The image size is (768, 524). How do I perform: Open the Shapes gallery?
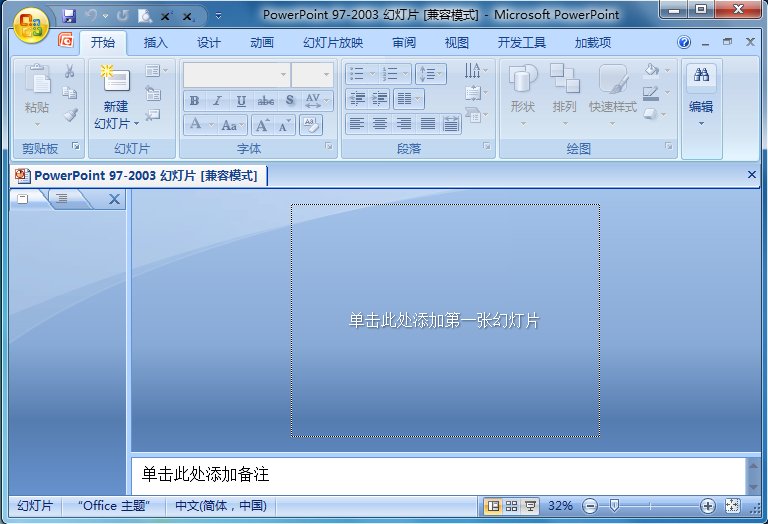coord(523,94)
